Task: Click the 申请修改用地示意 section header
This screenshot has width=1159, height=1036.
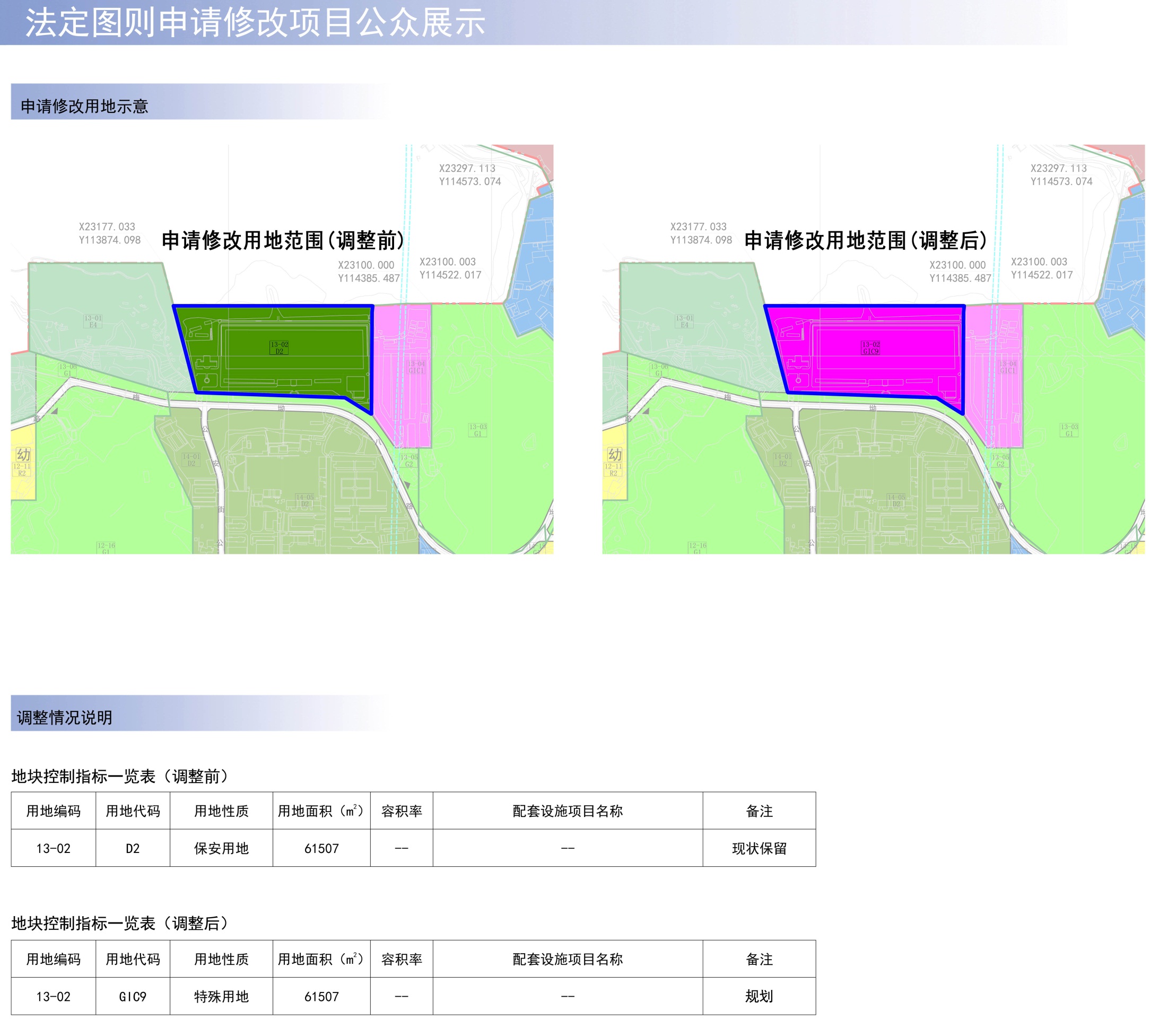Action: [x=84, y=107]
